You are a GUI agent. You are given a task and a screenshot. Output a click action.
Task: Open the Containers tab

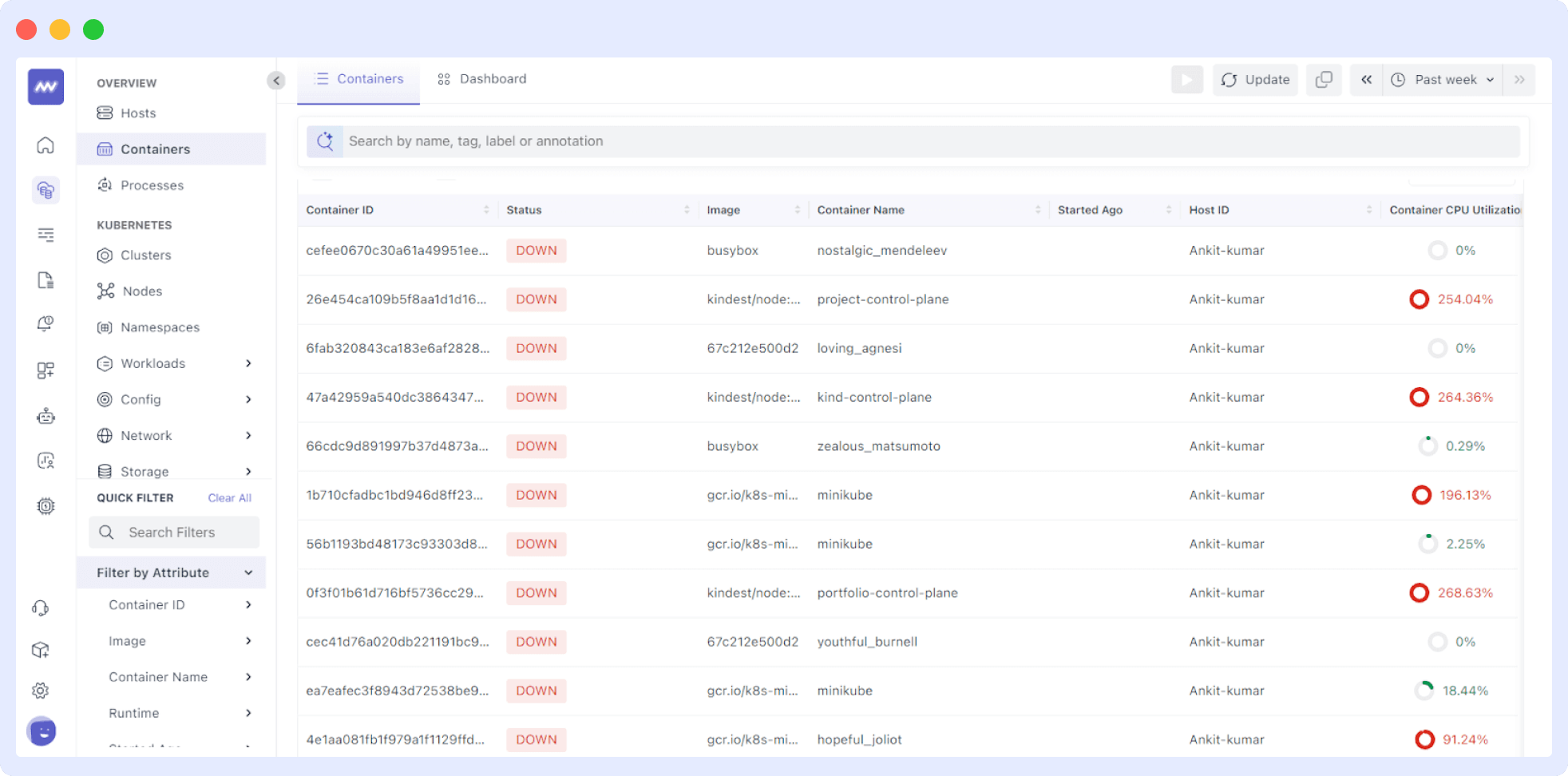[358, 78]
